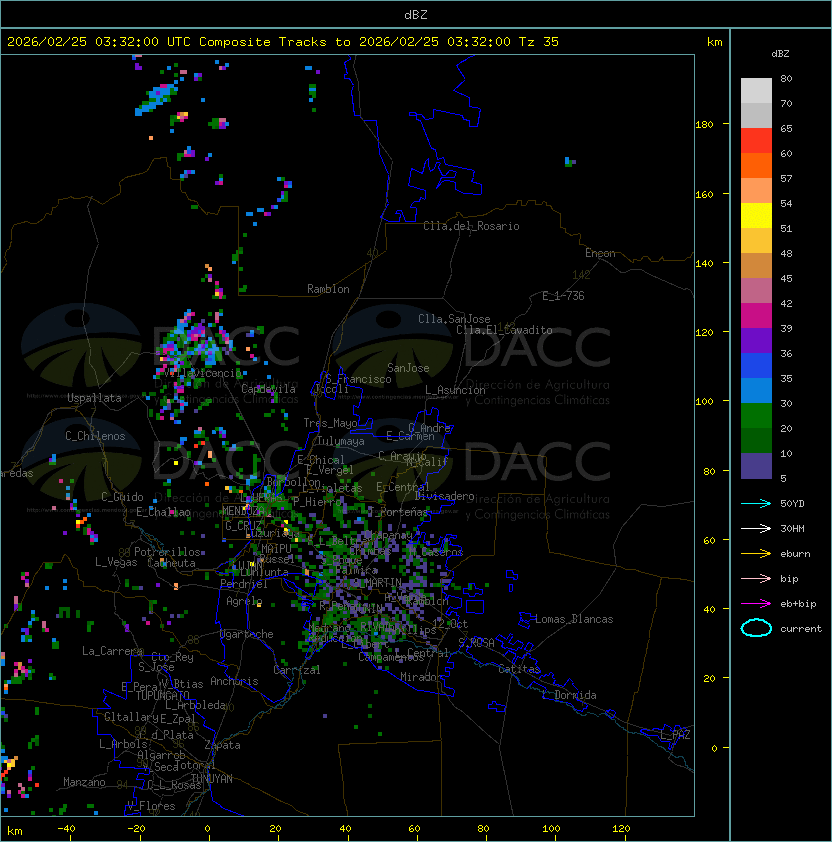Click the 'MENDOZA' city label
The width and height of the screenshot is (832, 842).
[x=243, y=511]
